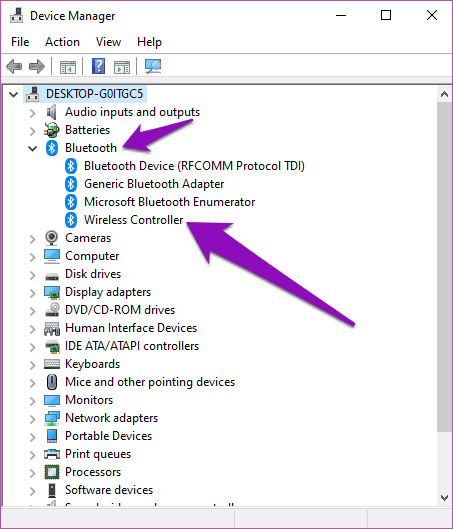The image size is (453, 529).
Task: Select the Print queues label
Action: tap(98, 454)
